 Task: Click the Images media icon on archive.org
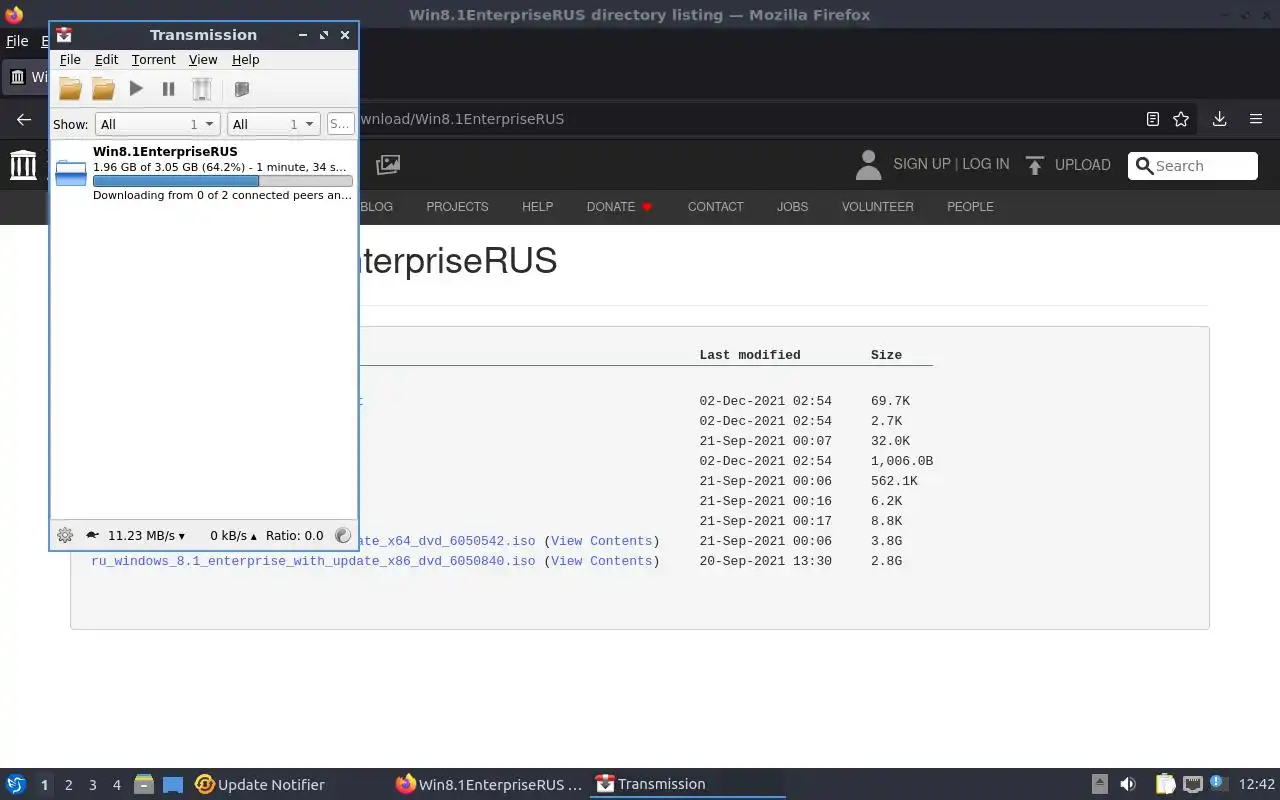pyautogui.click(x=388, y=164)
